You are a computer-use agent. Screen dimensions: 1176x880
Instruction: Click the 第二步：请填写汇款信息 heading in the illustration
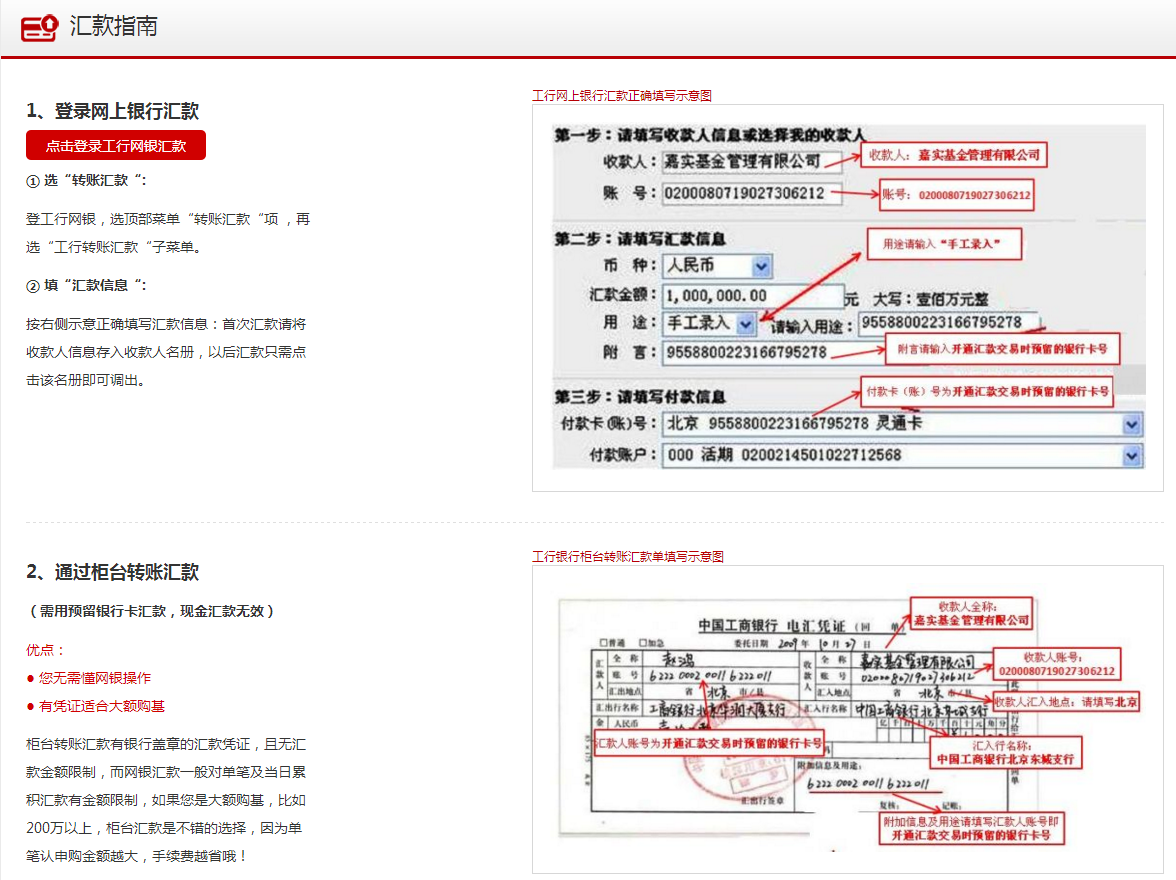coord(640,239)
